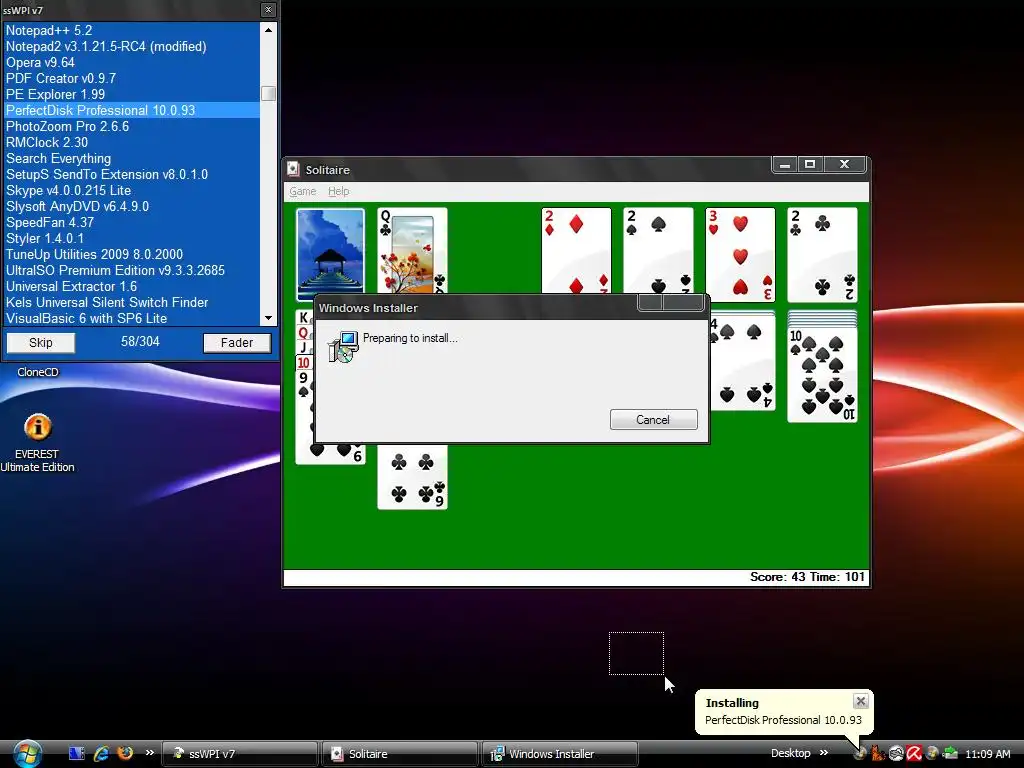The height and width of the screenshot is (768, 1024).
Task: Select the clubs card below the dialog
Action: [412, 477]
